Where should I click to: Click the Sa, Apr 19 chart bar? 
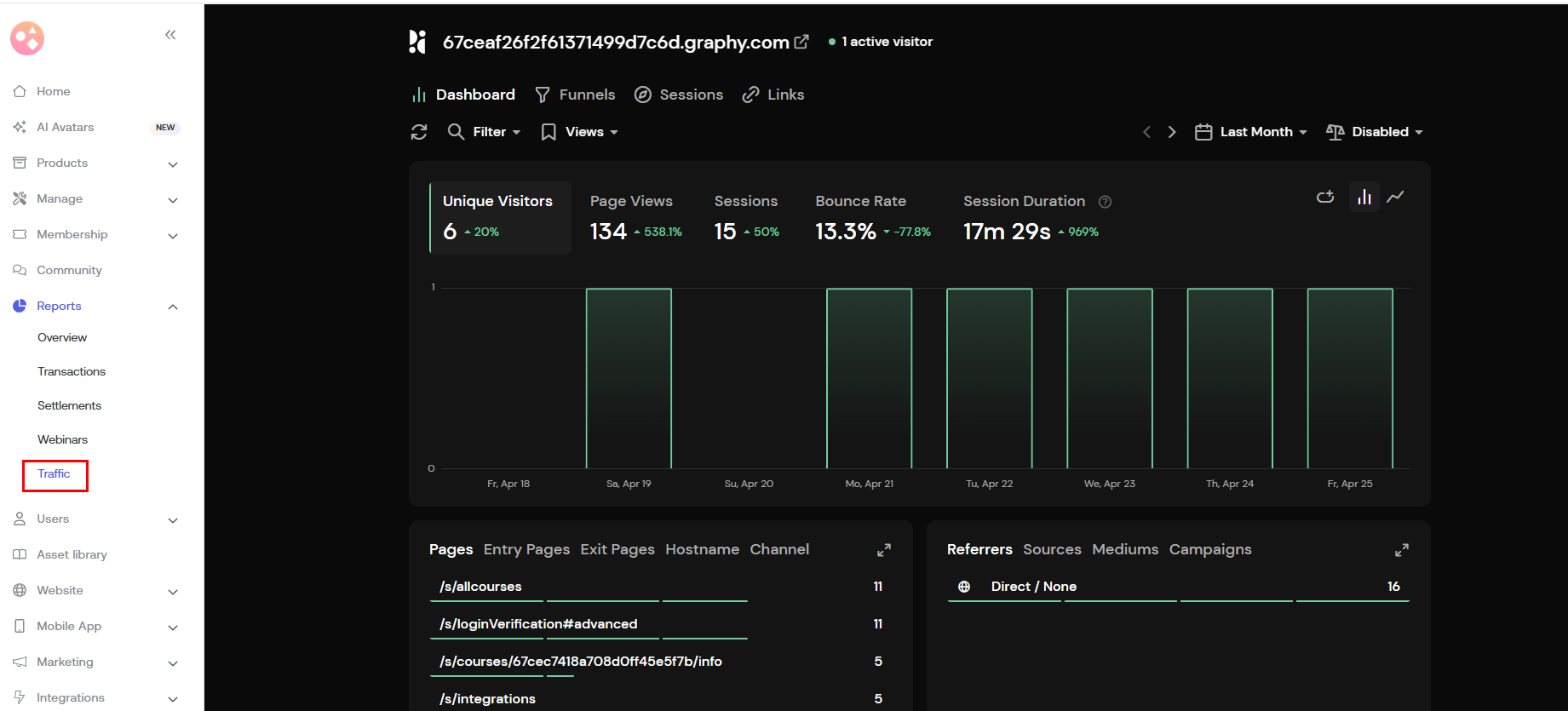click(x=629, y=378)
